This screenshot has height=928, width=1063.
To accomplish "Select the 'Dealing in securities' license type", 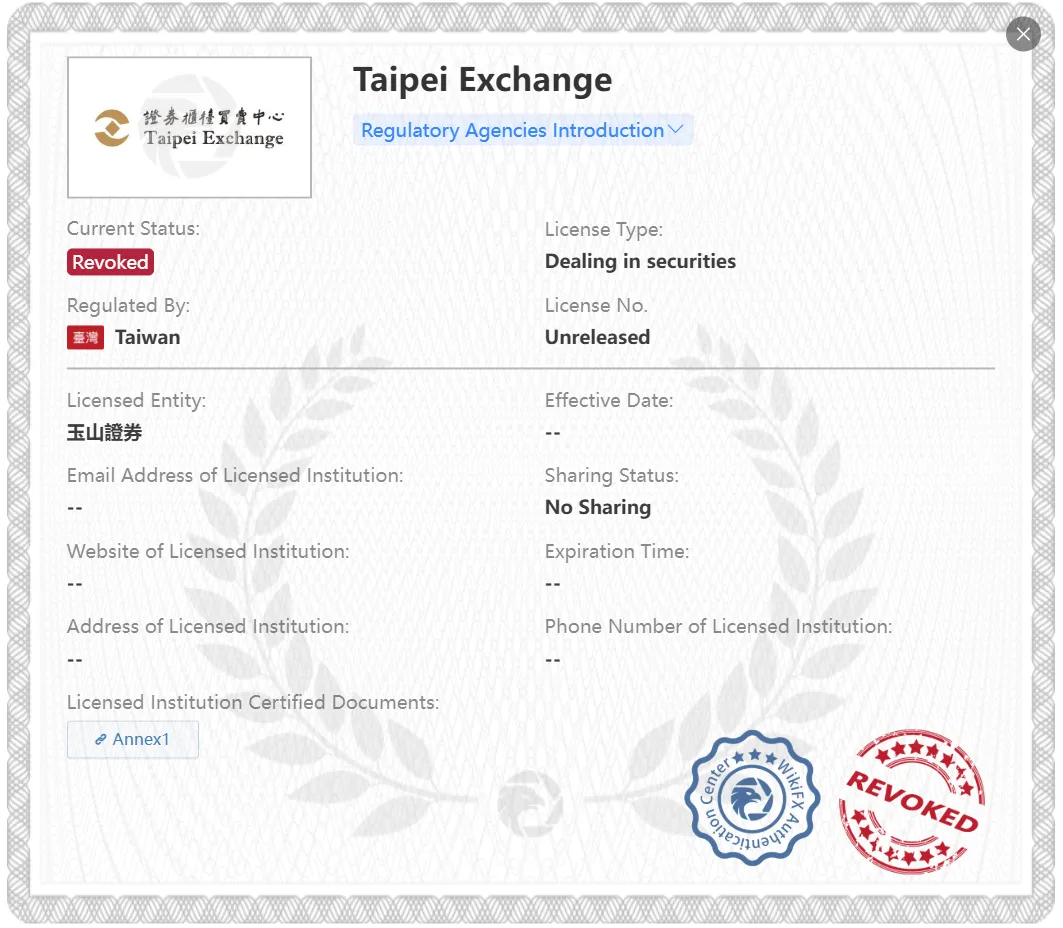I will click(x=641, y=262).
